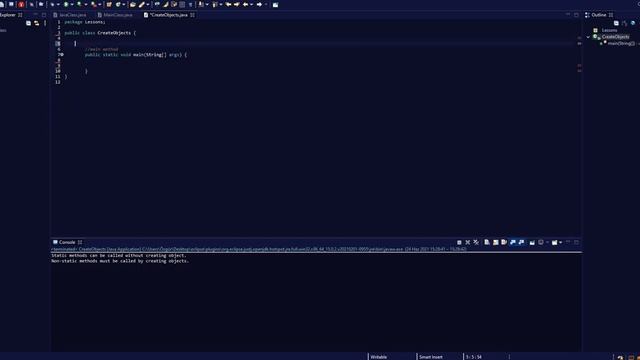Launch the Debug button in main toolbar
The image size is (640, 360).
(52, 4)
